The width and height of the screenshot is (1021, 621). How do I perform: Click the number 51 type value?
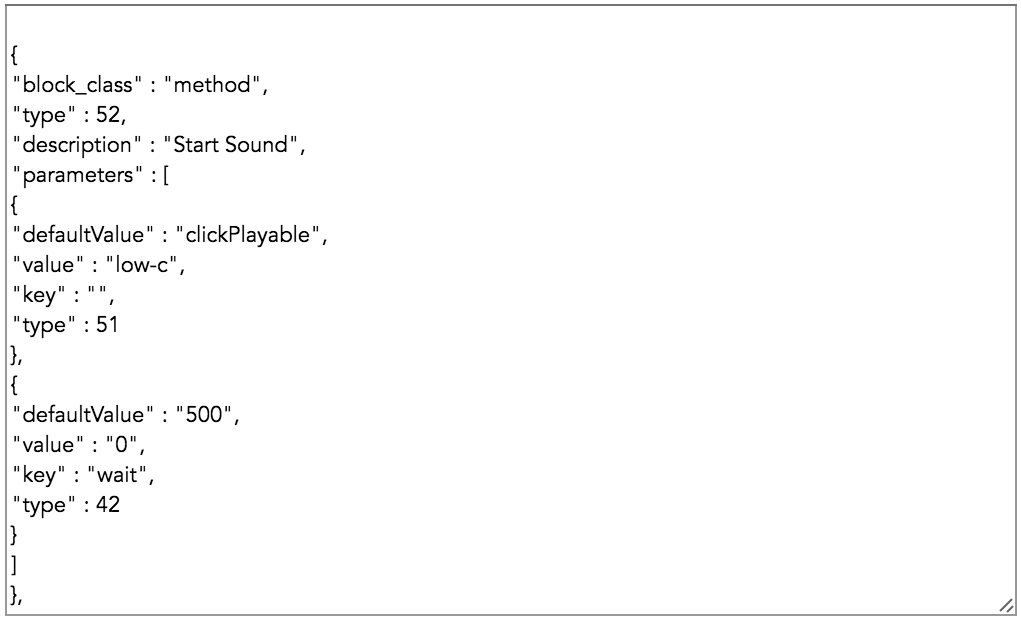point(108,325)
